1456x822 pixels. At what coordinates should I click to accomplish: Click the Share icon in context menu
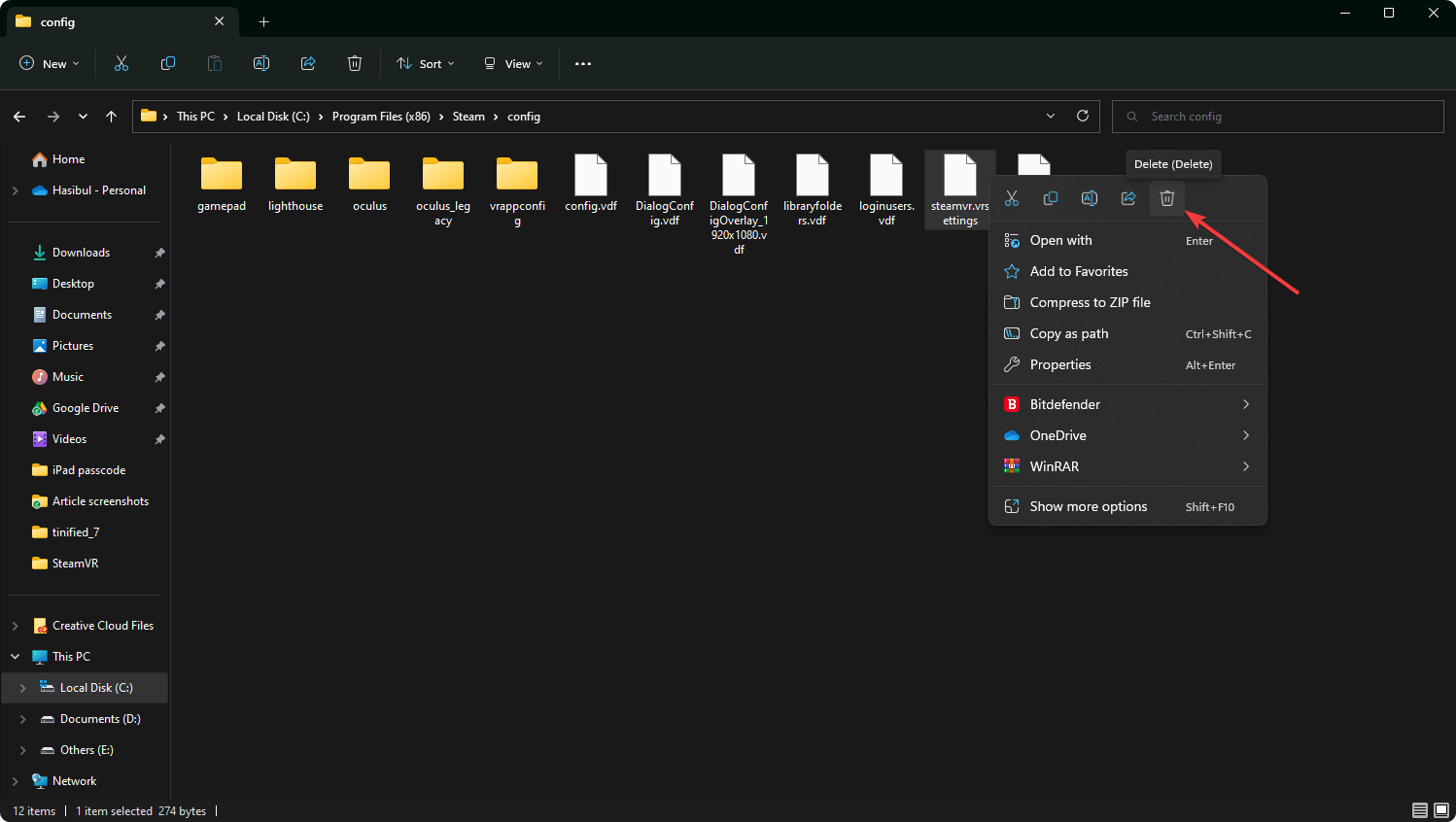[1128, 198]
